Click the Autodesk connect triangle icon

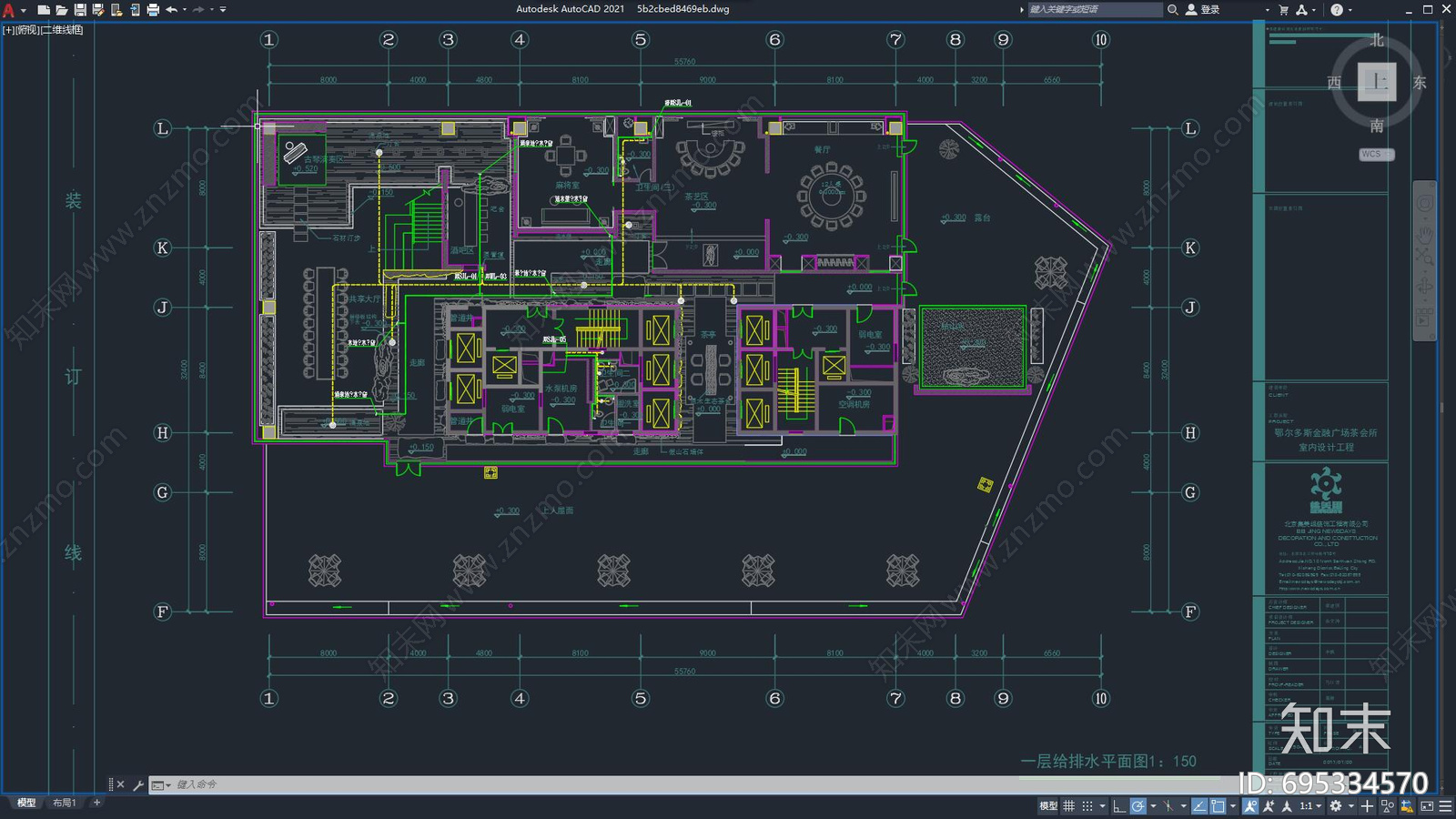1301,10
